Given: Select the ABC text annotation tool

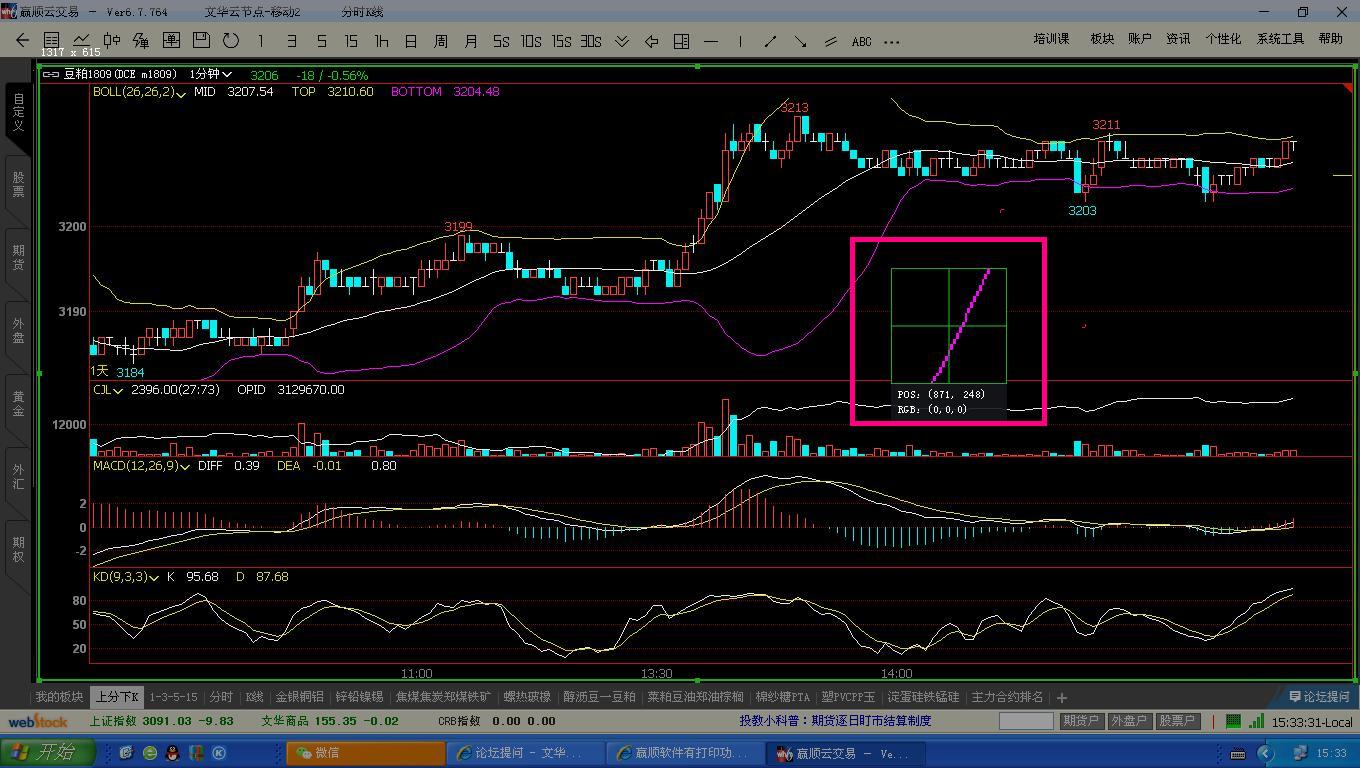Looking at the screenshot, I should [x=861, y=41].
